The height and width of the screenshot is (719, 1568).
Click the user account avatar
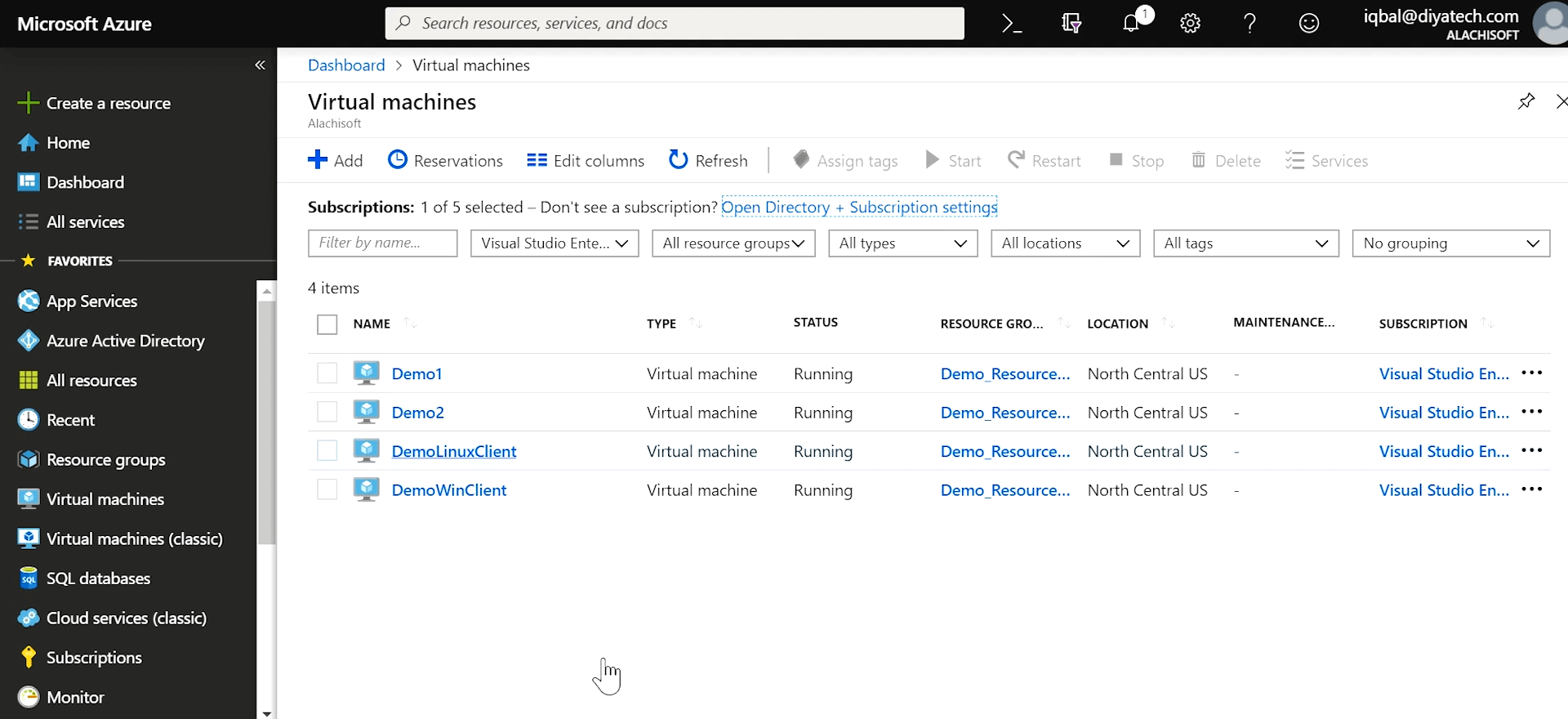[x=1550, y=23]
